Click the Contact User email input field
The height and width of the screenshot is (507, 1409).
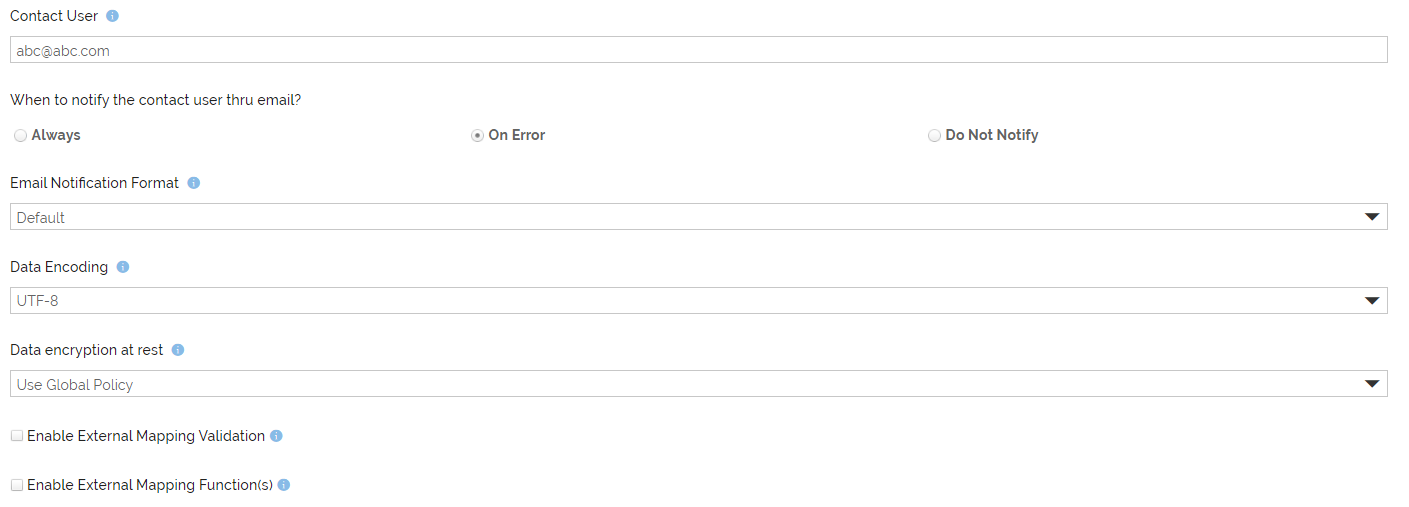[699, 50]
